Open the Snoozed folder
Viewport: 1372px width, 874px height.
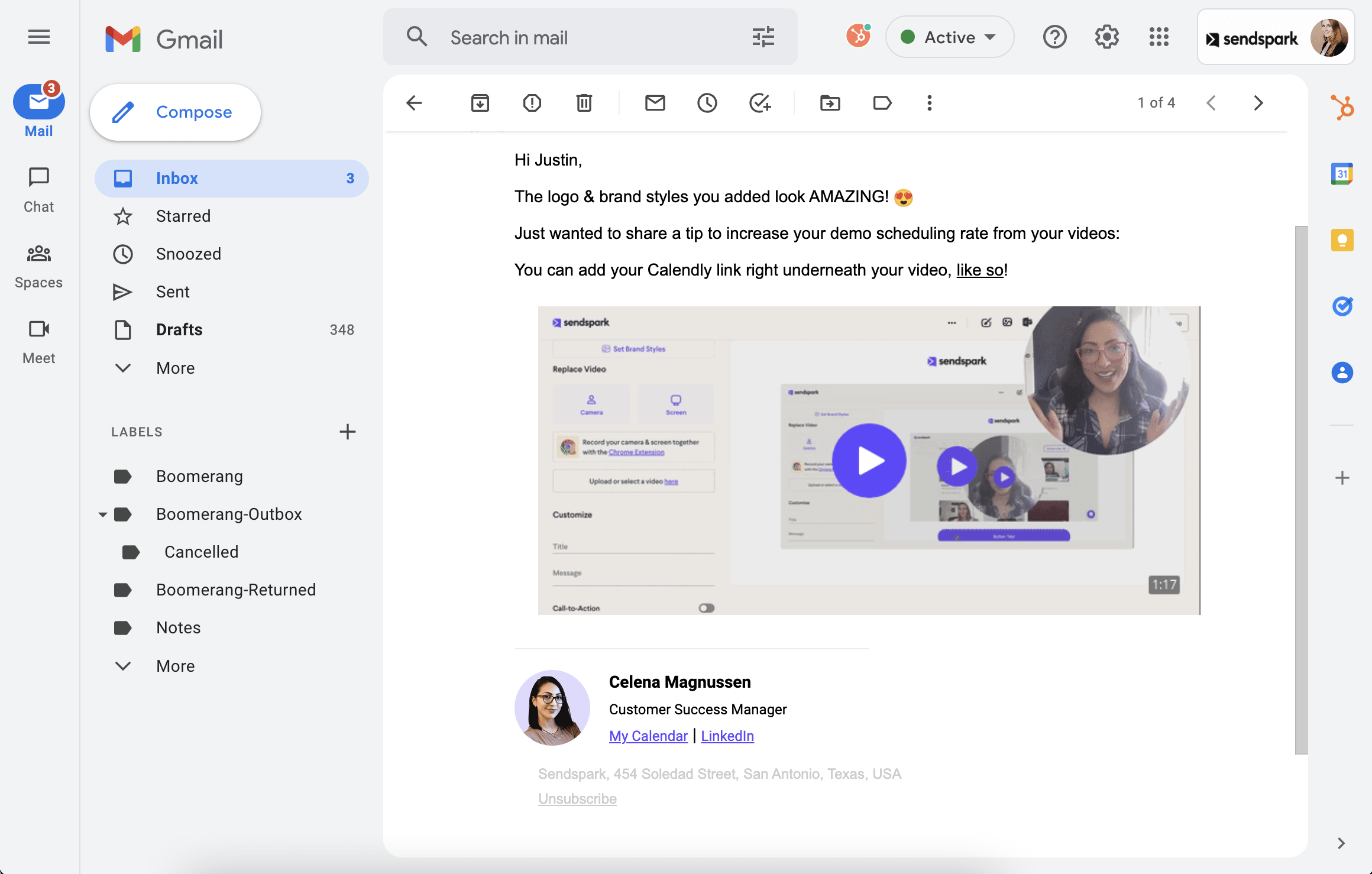tap(232, 254)
